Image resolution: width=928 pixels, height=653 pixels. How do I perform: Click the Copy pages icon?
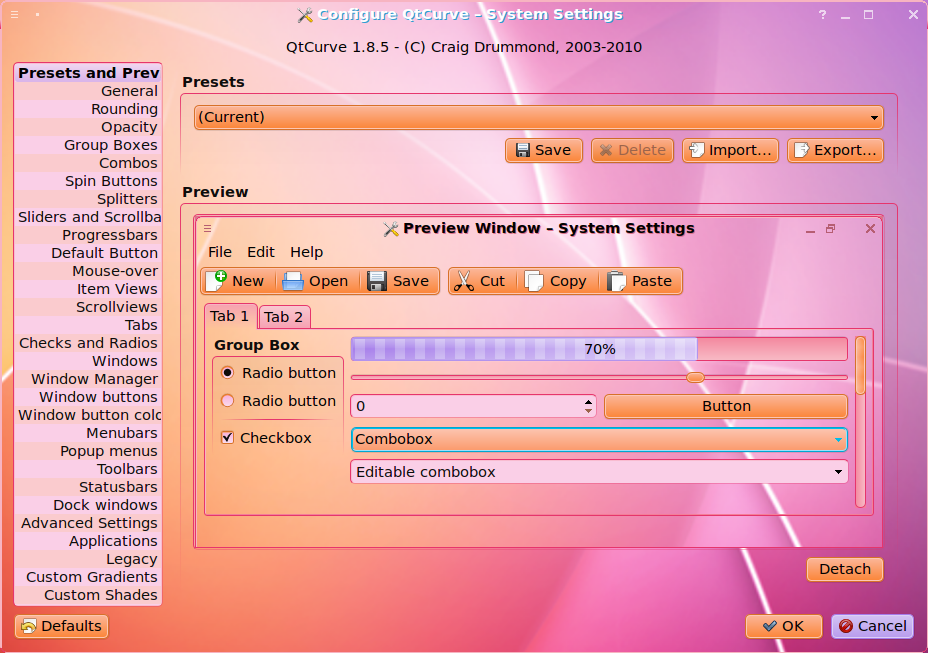[x=534, y=281]
